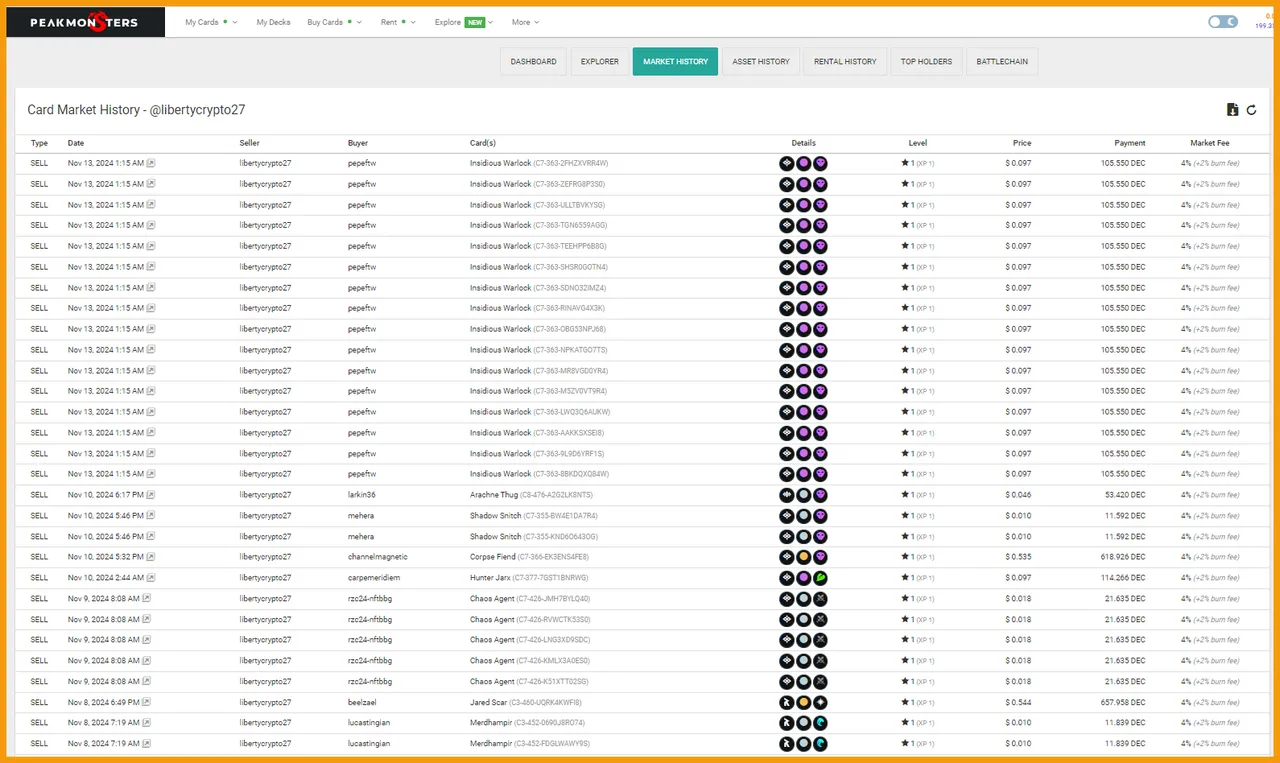Expand the More dropdown menu
This screenshot has width=1280, height=763.
[525, 22]
